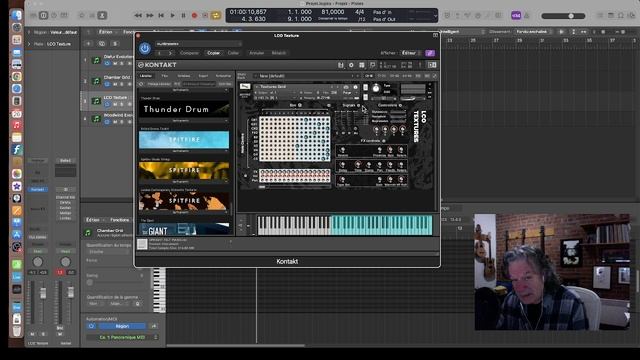Adjust the LCO Texture channel strip fader
640x360 pixels.
coord(42,293)
